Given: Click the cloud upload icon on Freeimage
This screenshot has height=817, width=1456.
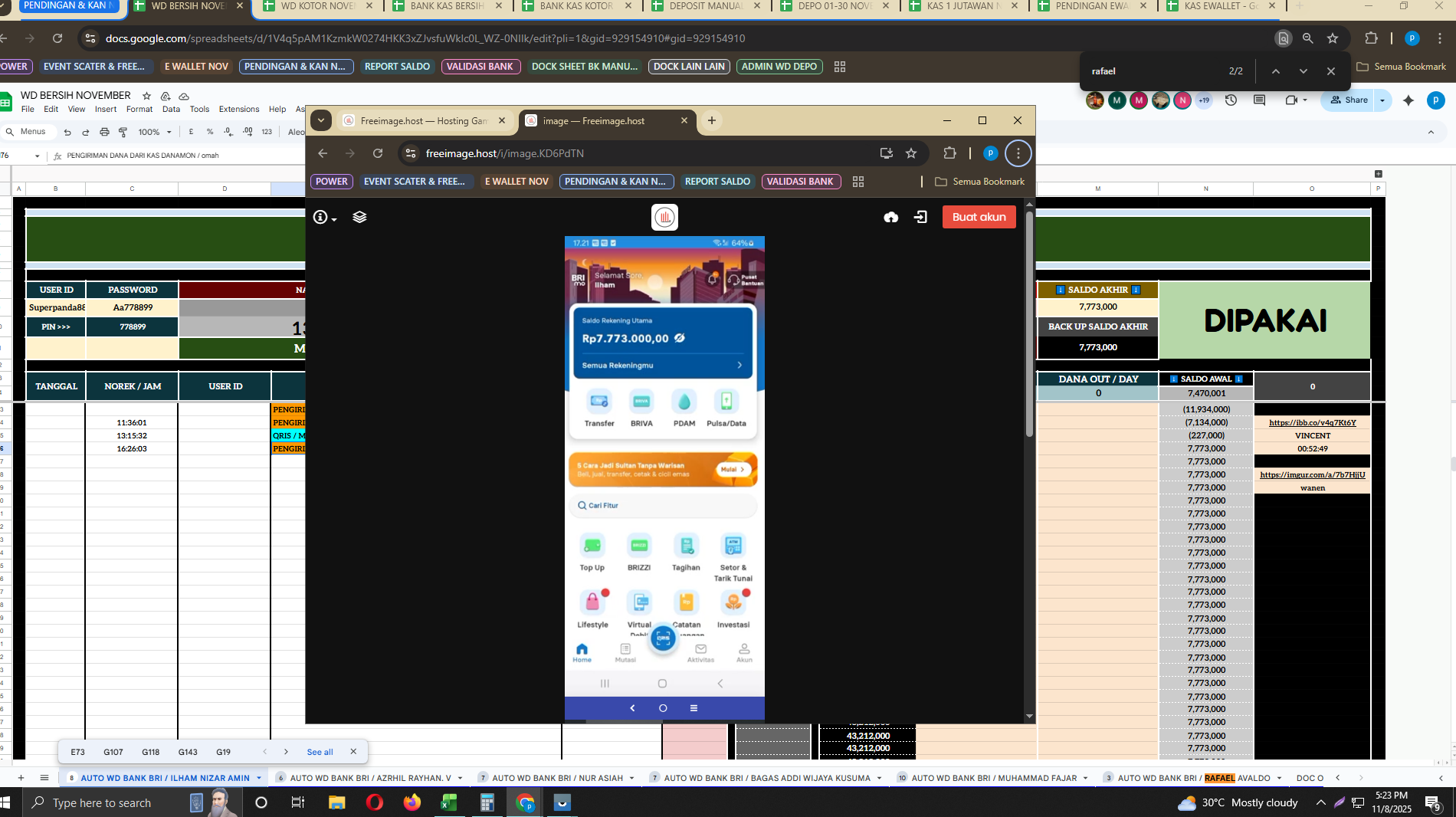Looking at the screenshot, I should click(x=890, y=218).
